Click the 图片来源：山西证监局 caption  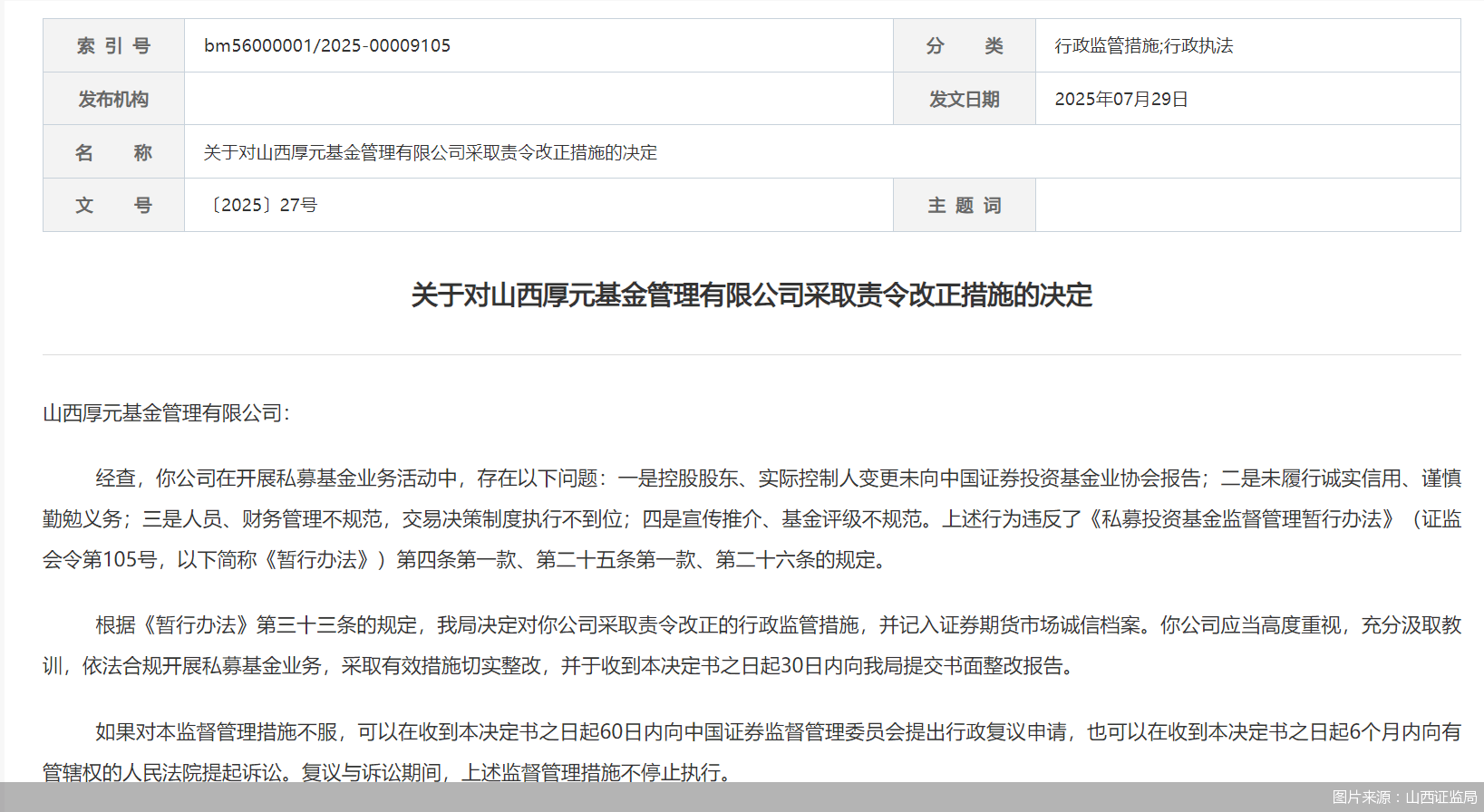pyautogui.click(x=1404, y=797)
